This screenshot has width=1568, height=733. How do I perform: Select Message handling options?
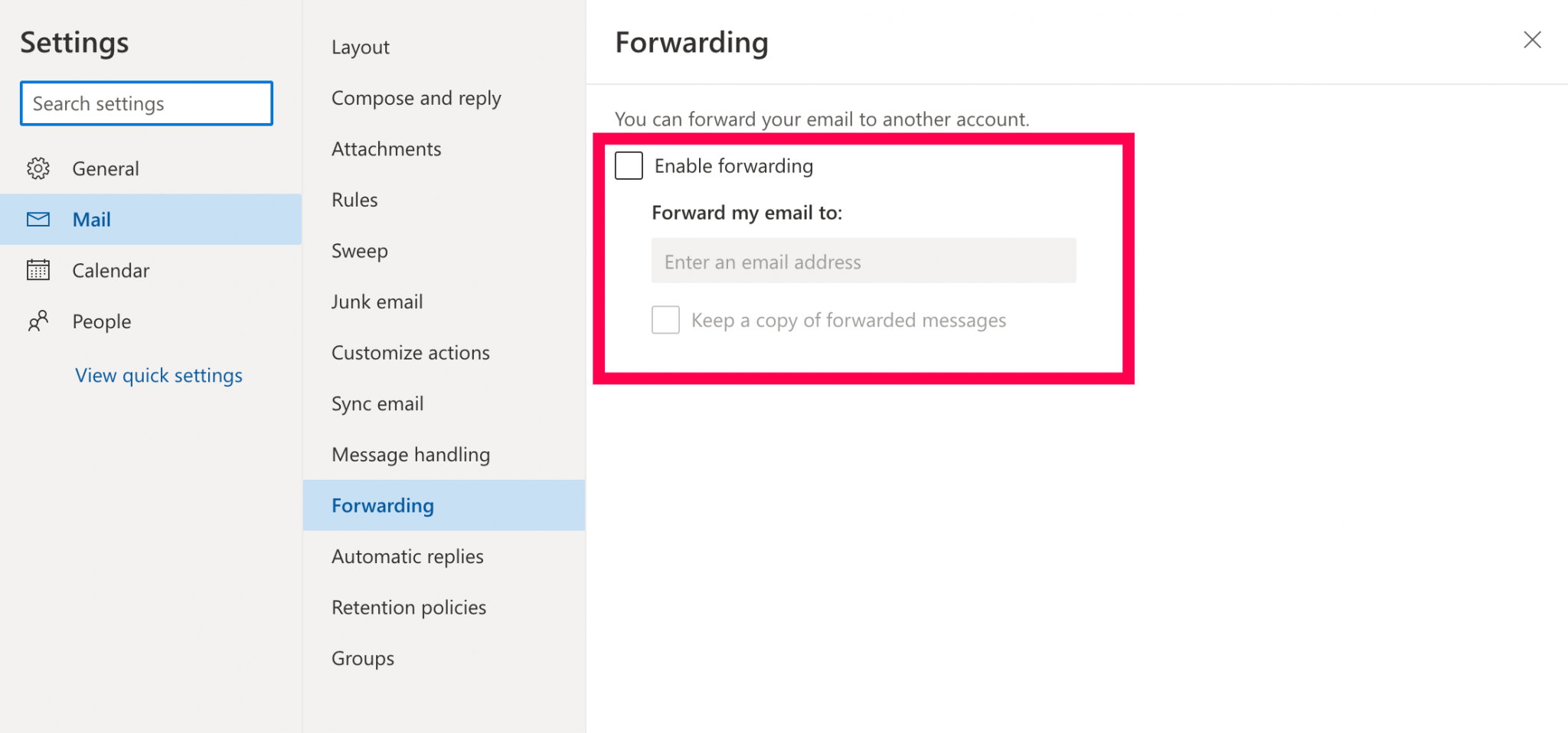point(410,454)
